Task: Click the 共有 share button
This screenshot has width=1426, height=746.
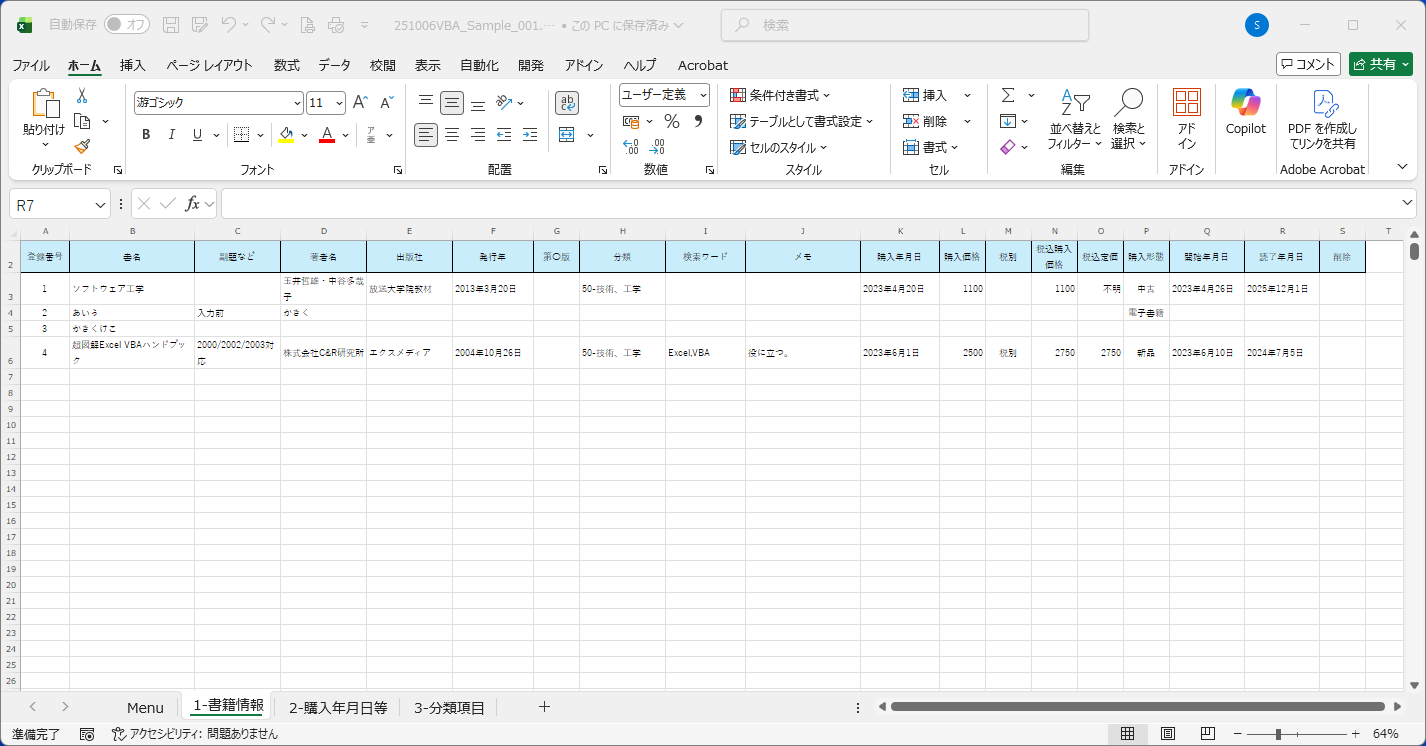Action: click(x=1380, y=64)
